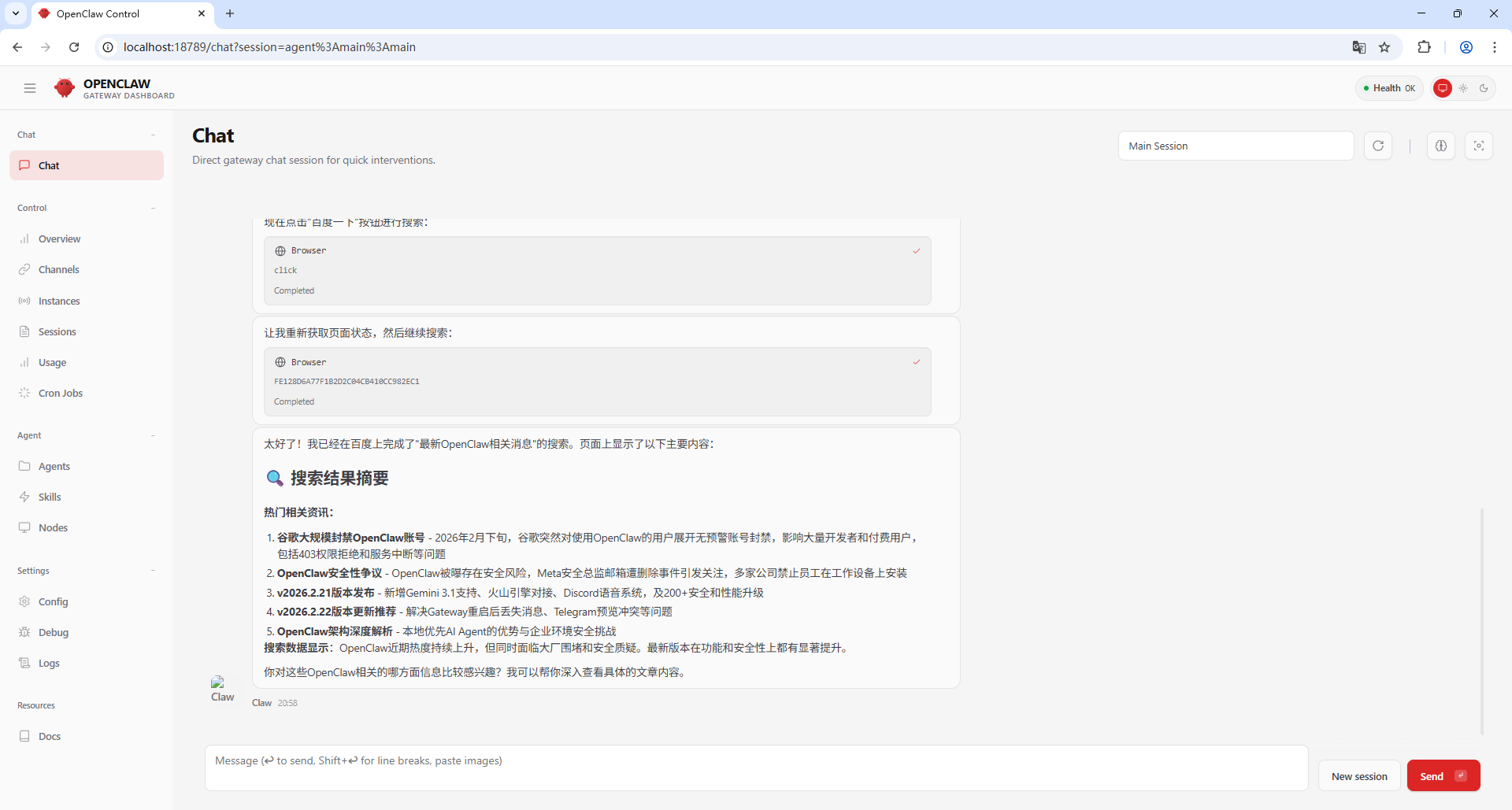Screen dimensions: 1512x810
Task: Collapse the Settings sidebar section
Action: pyautogui.click(x=153, y=571)
